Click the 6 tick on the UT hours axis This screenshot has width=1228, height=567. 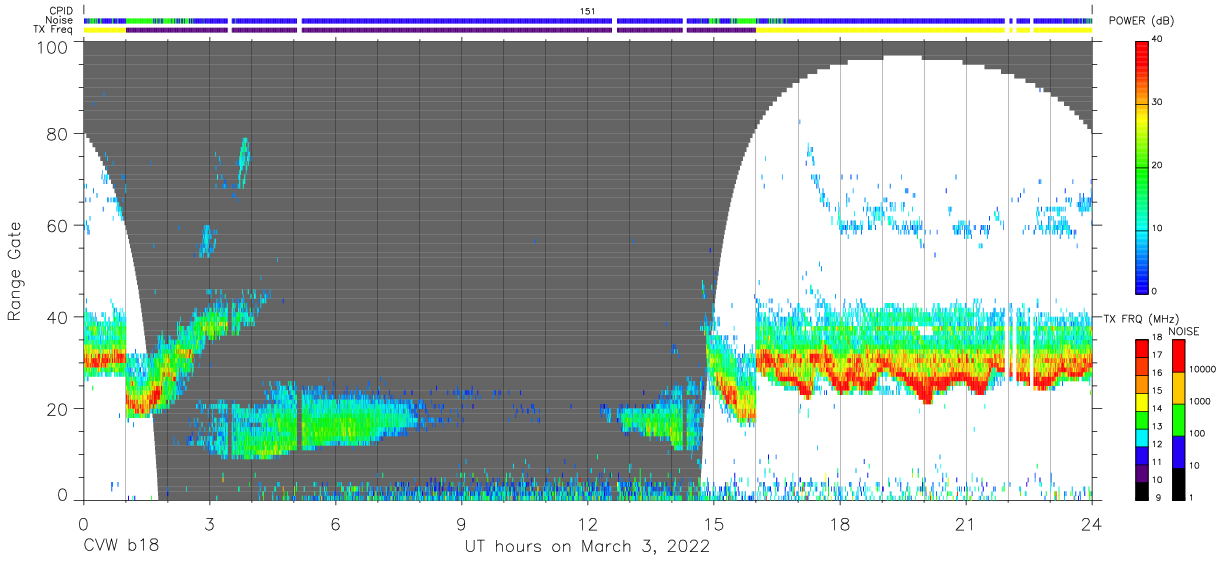(x=335, y=524)
